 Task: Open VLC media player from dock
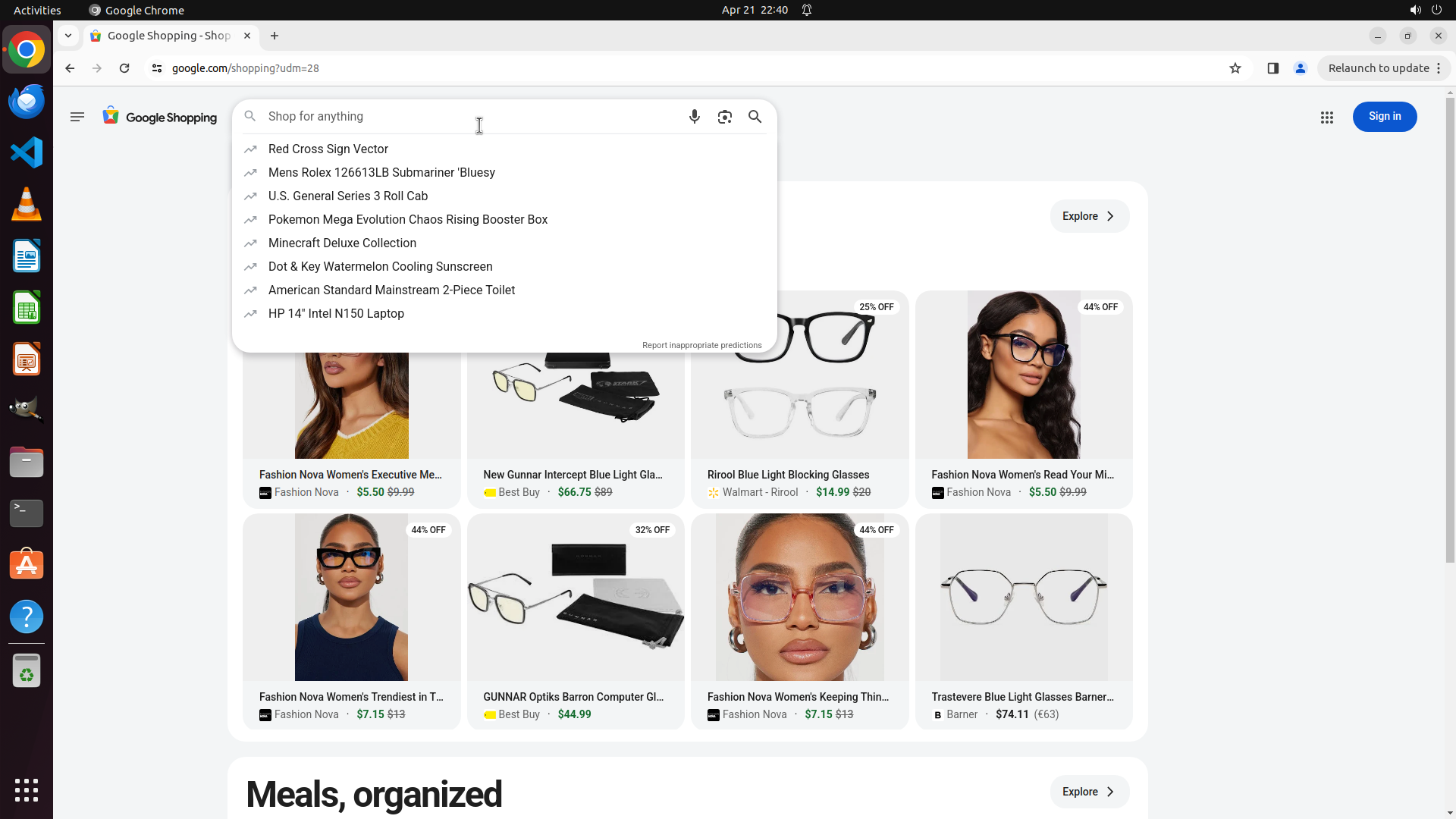tap(27, 205)
